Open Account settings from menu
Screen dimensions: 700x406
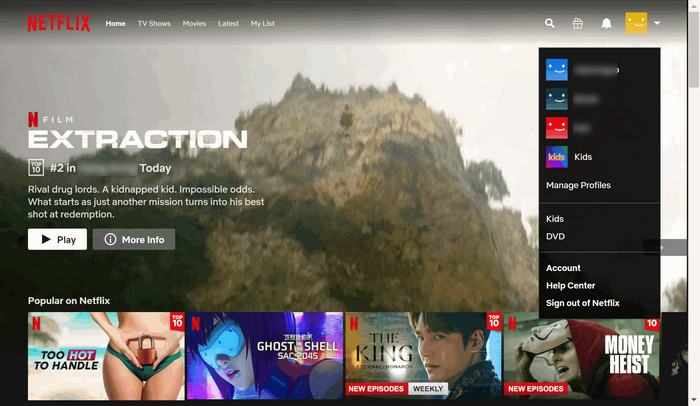pyautogui.click(x=563, y=268)
